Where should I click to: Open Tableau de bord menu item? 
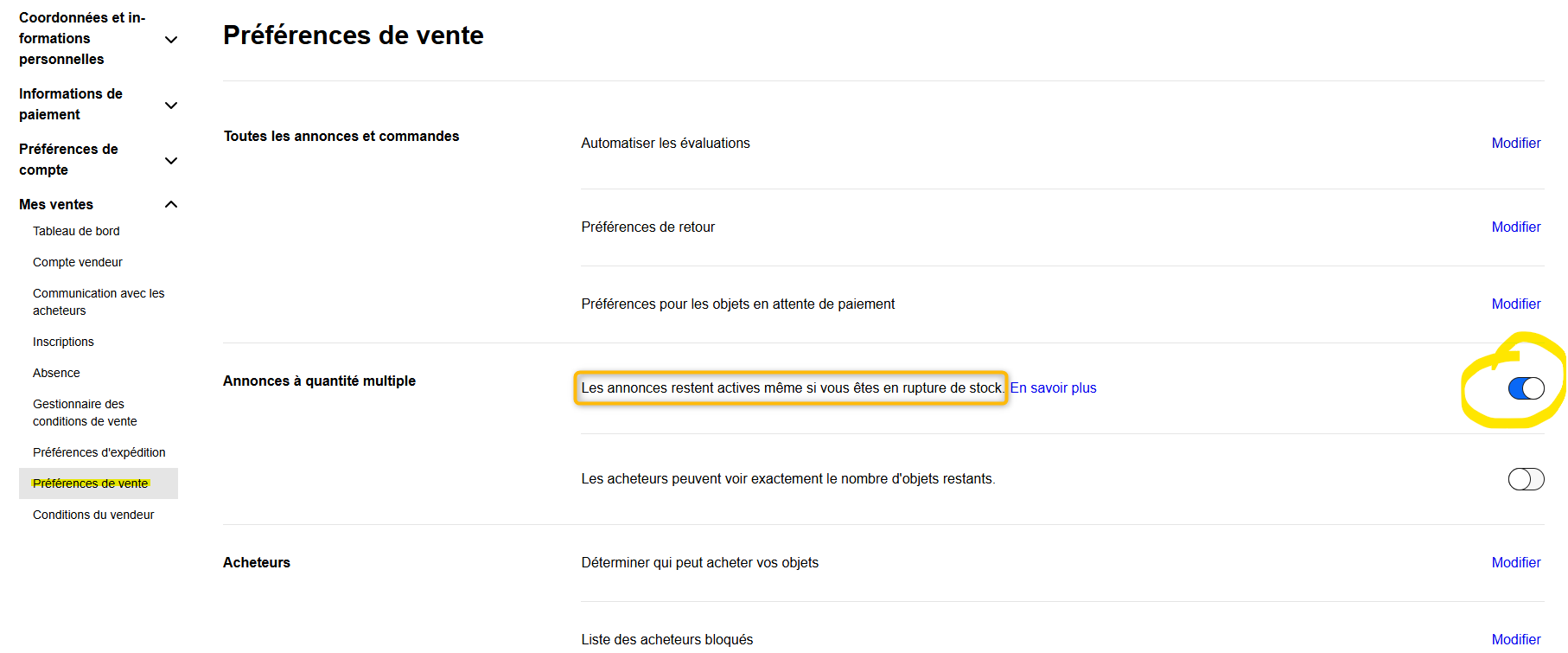coord(76,231)
